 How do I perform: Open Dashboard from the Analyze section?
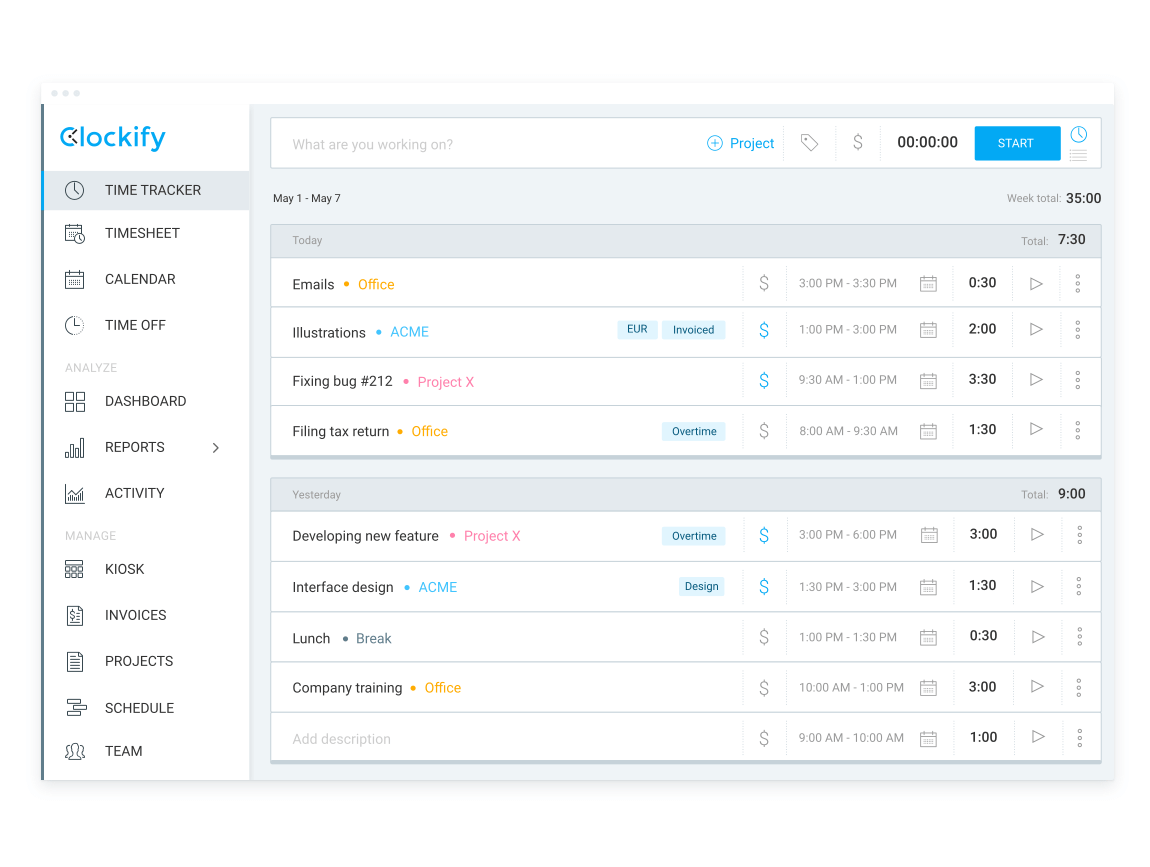tap(145, 401)
